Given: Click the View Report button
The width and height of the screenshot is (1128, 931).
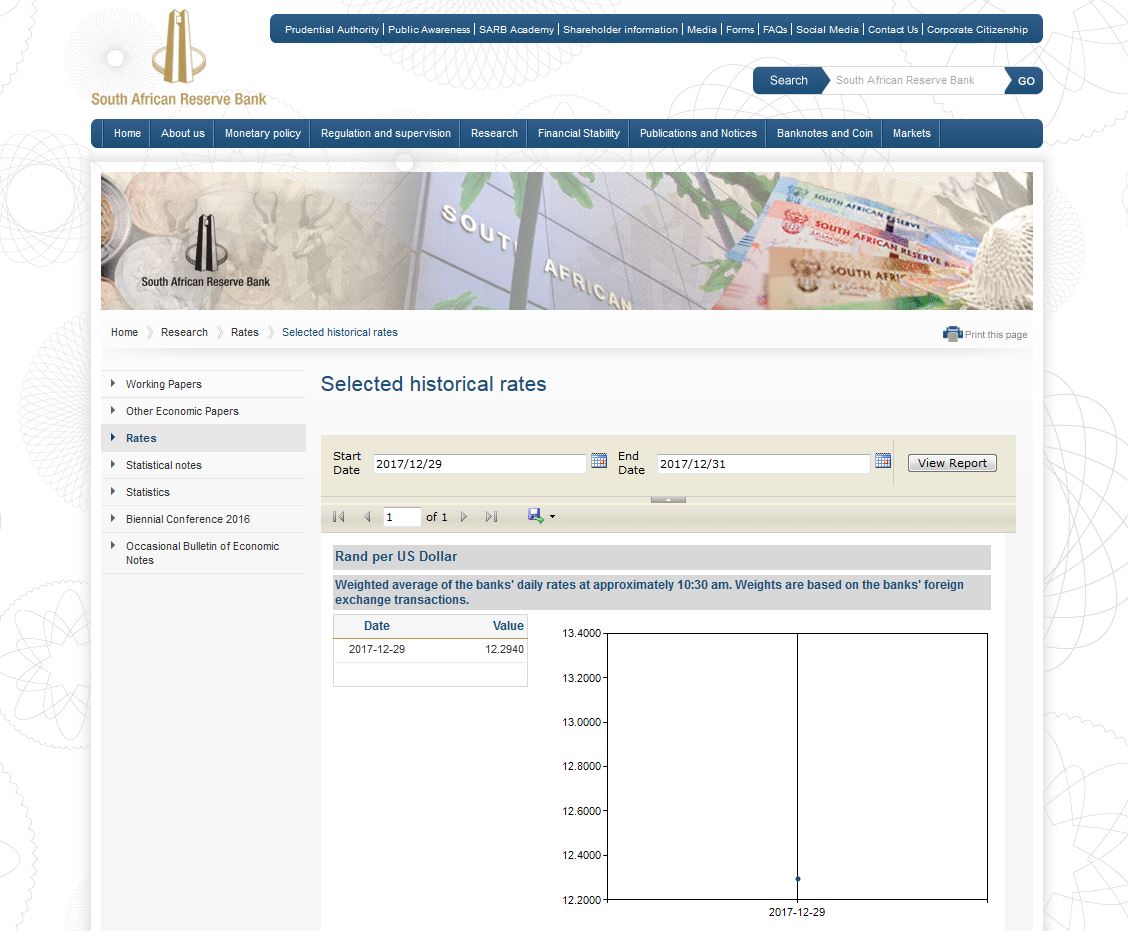Looking at the screenshot, I should point(952,463).
